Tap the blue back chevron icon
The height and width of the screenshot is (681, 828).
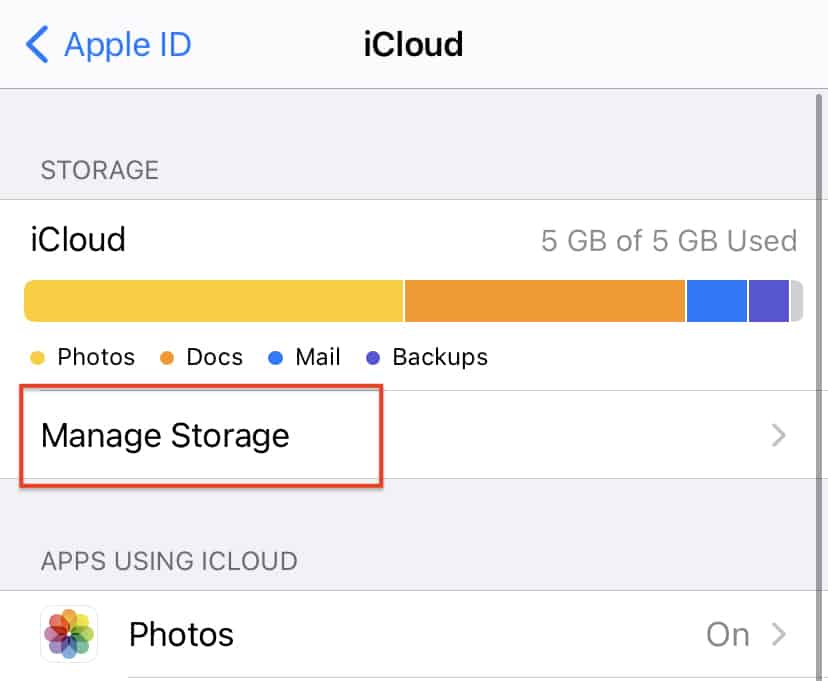pyautogui.click(x=37, y=44)
